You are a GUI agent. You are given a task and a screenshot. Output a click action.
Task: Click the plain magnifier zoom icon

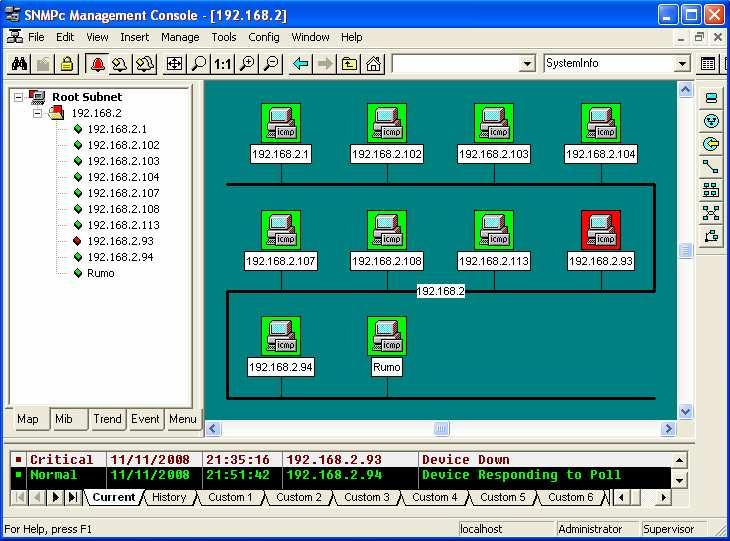pyautogui.click(x=199, y=64)
